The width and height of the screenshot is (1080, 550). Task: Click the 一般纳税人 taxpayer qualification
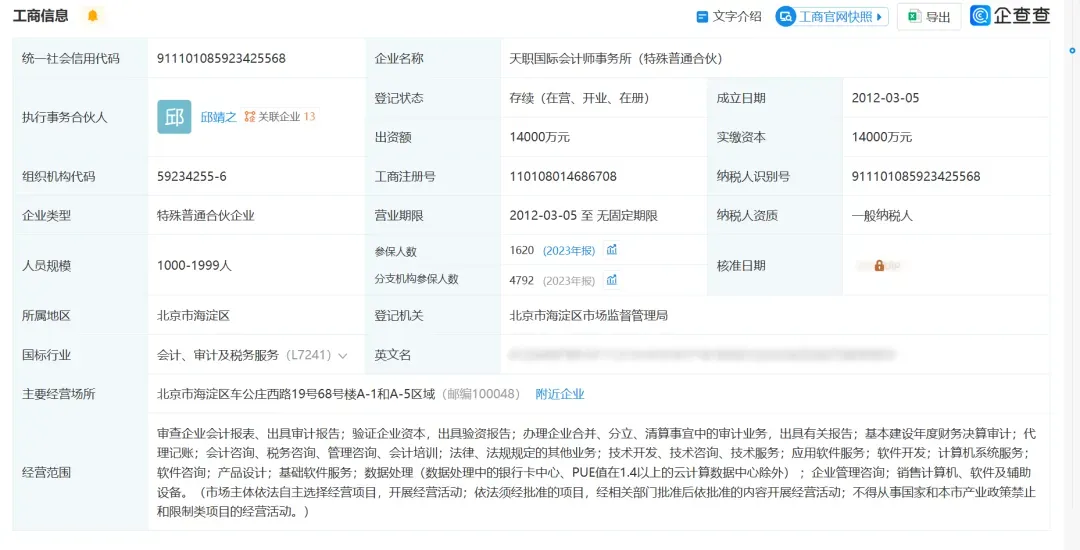coord(882,215)
